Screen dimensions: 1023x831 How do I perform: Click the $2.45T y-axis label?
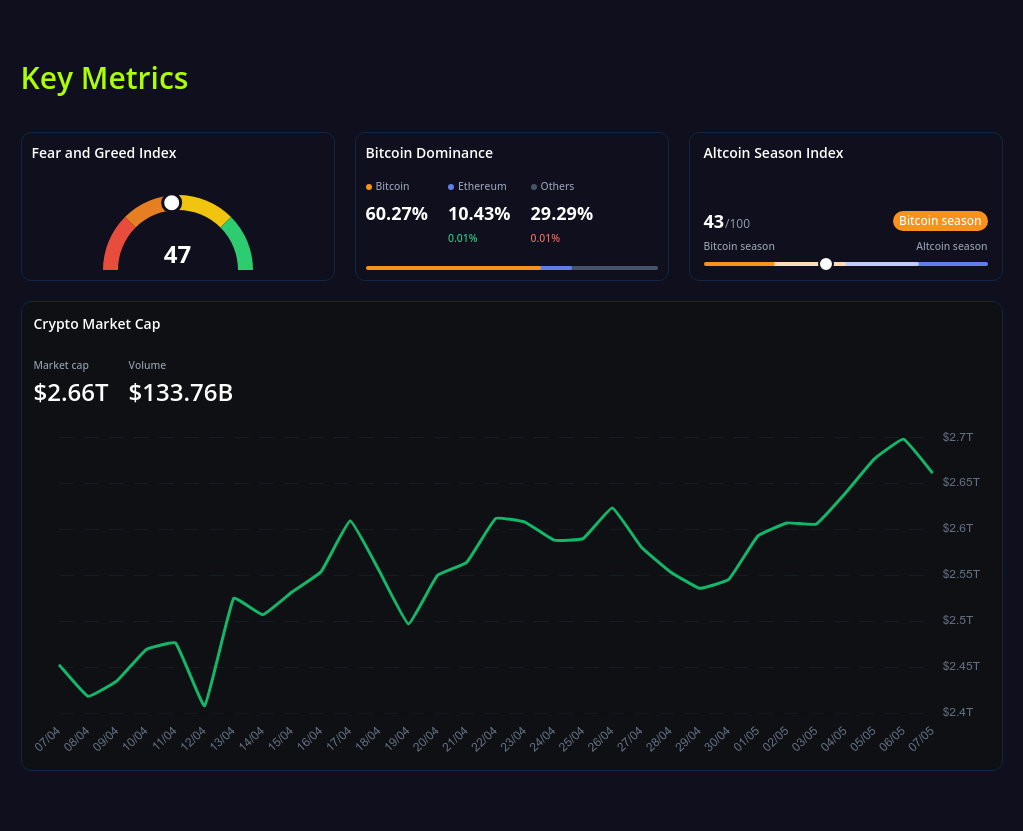coord(960,666)
